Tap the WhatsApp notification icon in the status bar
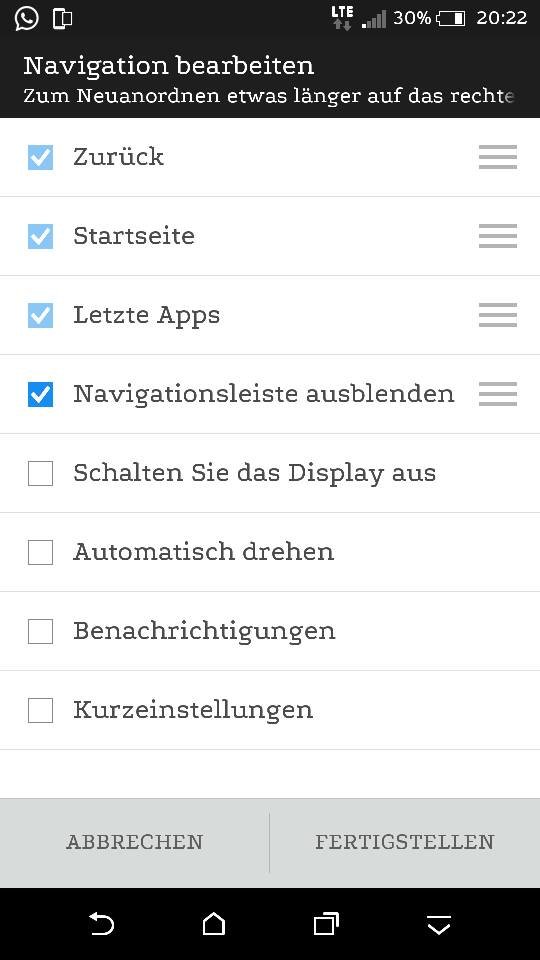This screenshot has width=540, height=960. coord(27,18)
